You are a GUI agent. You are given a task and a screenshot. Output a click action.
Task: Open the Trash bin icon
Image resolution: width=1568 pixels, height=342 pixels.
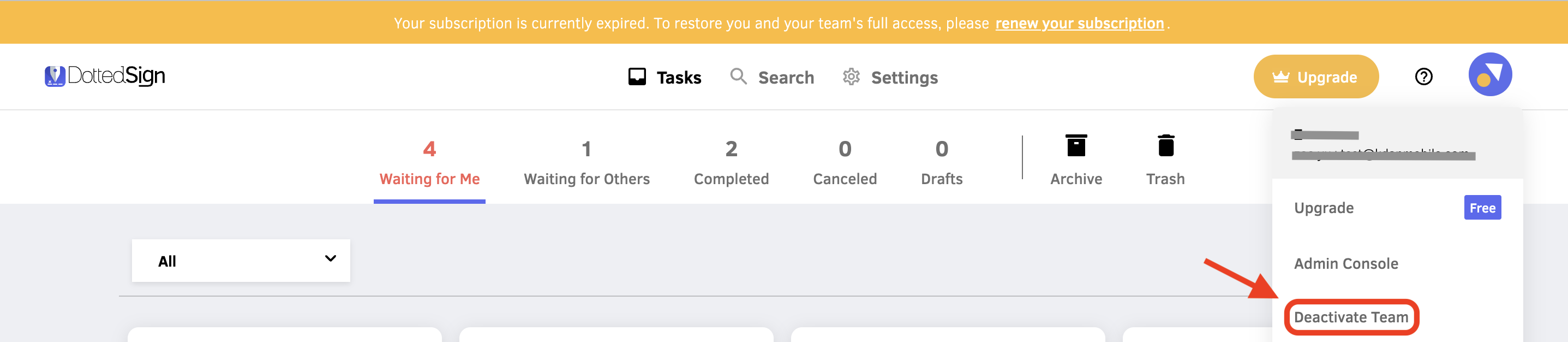[x=1165, y=146]
